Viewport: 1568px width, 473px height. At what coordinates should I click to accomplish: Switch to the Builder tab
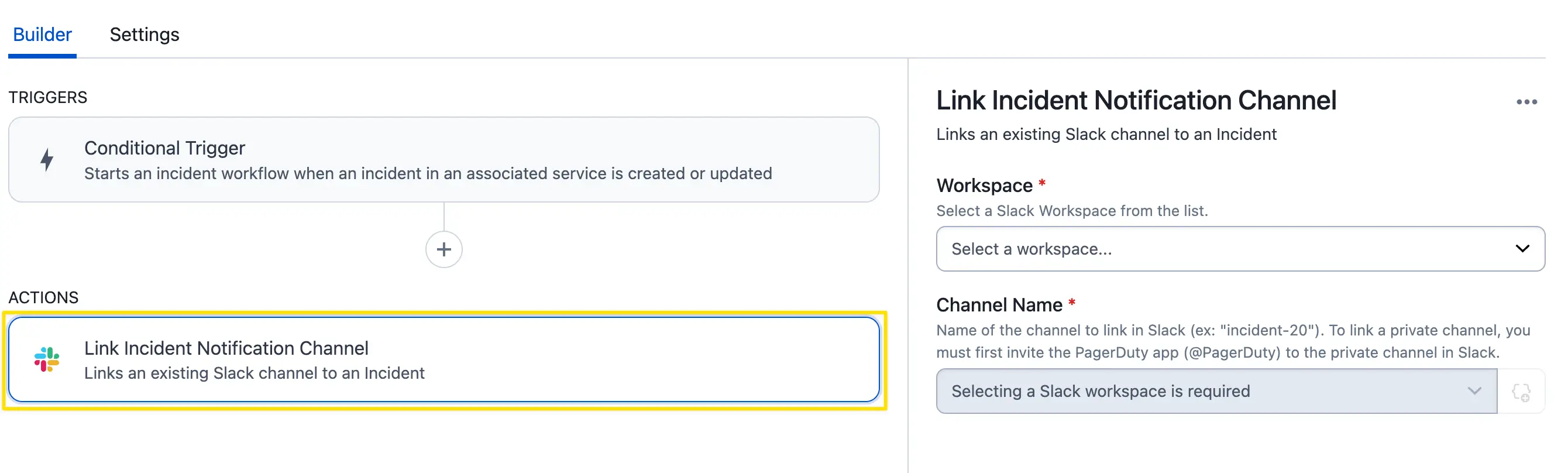coord(42,35)
